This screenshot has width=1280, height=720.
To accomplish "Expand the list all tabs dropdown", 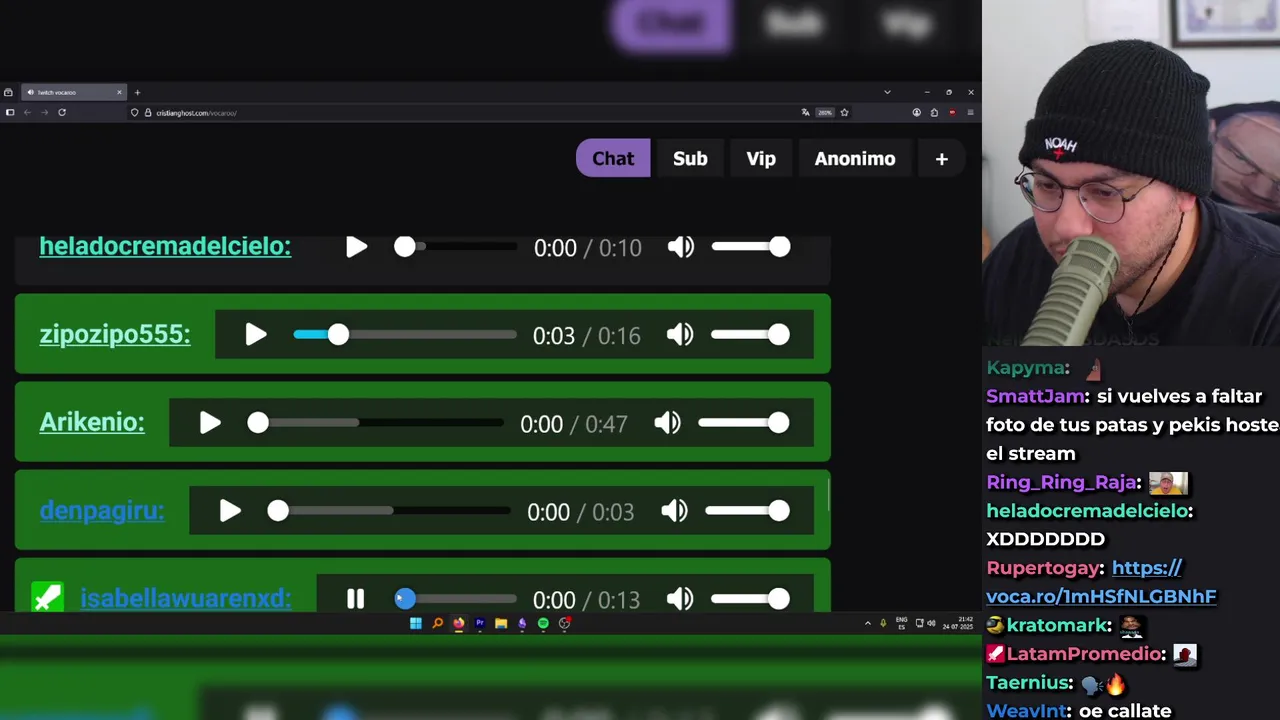I will 887,92.
